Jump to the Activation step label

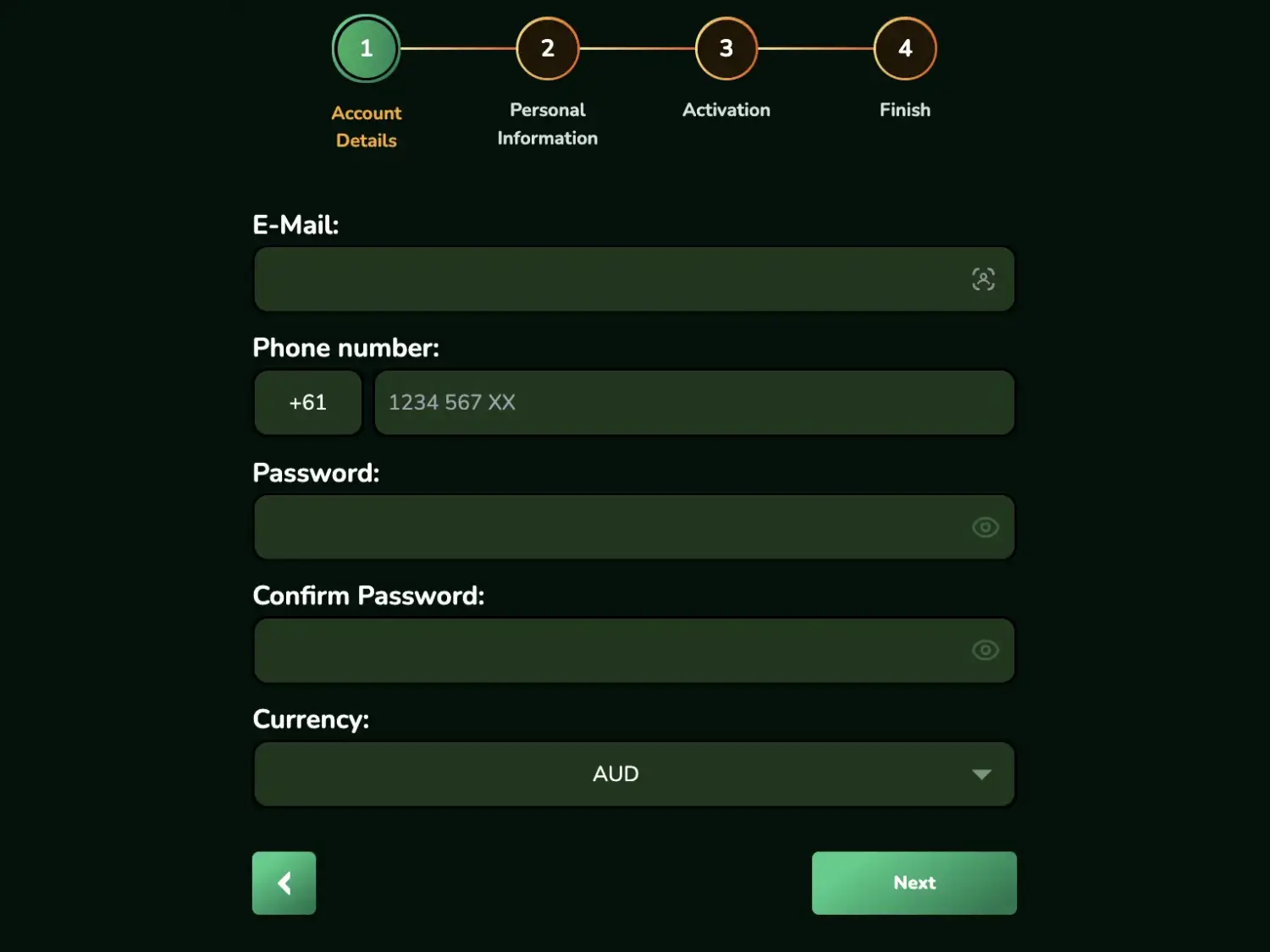[726, 110]
